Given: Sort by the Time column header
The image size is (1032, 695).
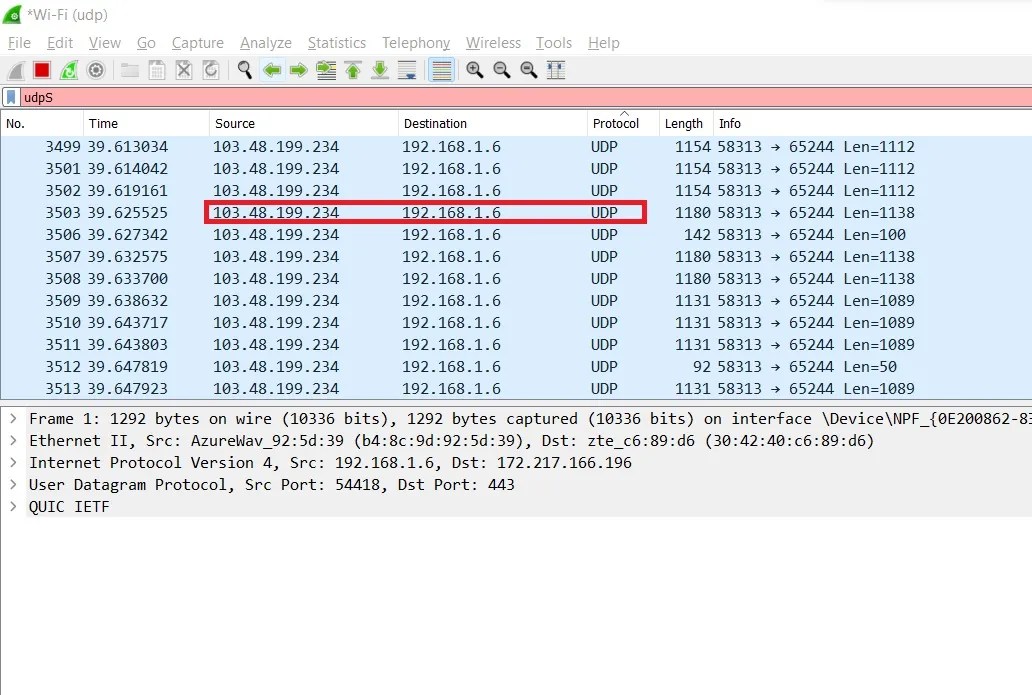Looking at the screenshot, I should [x=146, y=124].
